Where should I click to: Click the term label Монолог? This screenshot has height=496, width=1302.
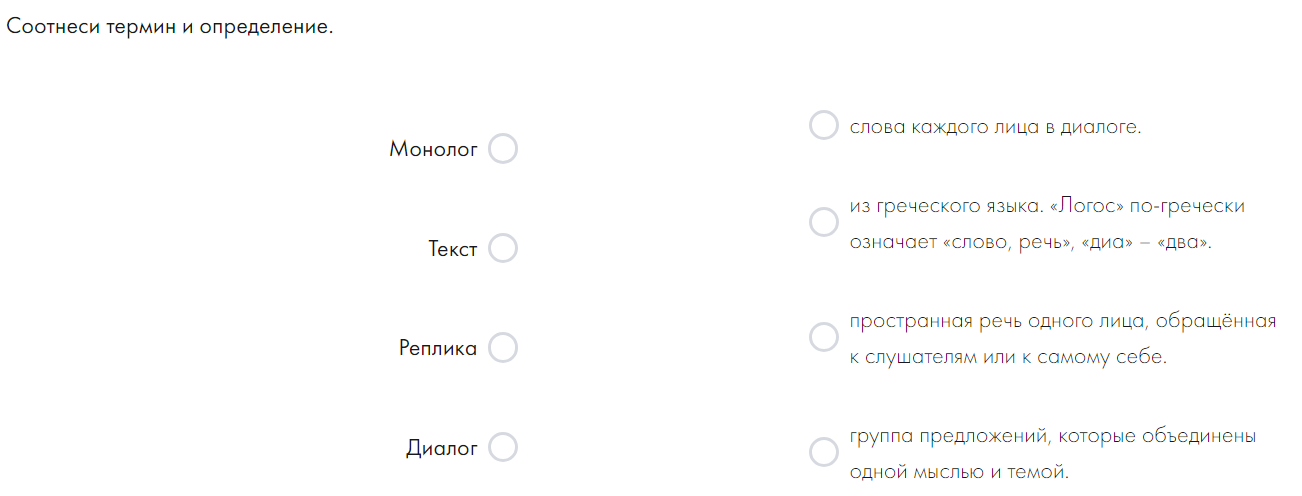[434, 150]
